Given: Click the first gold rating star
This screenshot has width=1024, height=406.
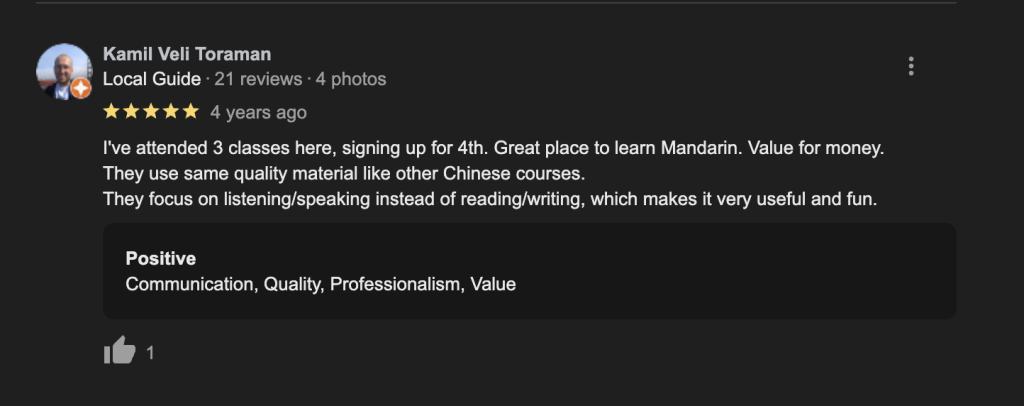Looking at the screenshot, I should point(111,111).
